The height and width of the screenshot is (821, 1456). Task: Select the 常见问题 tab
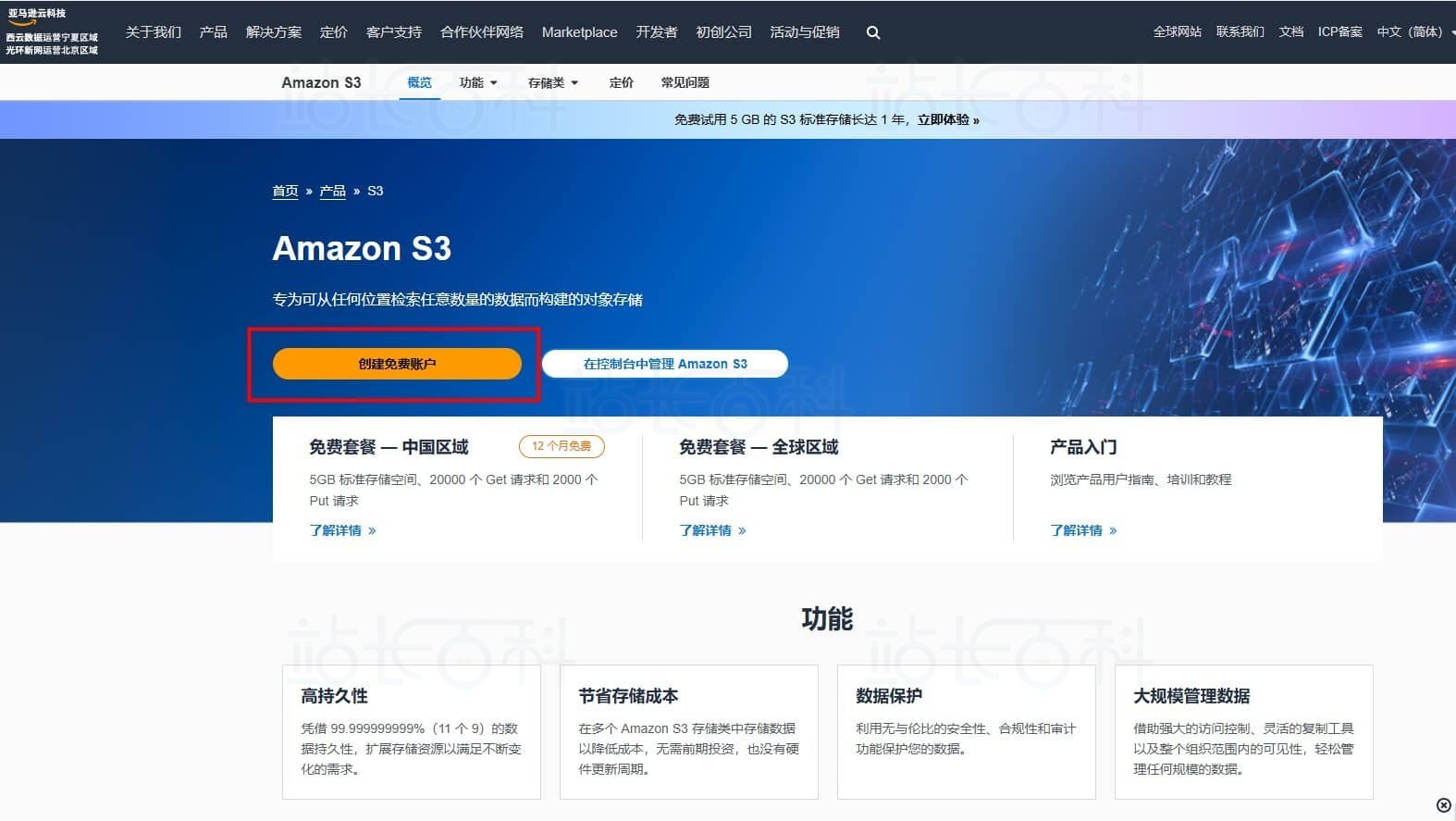click(x=685, y=82)
